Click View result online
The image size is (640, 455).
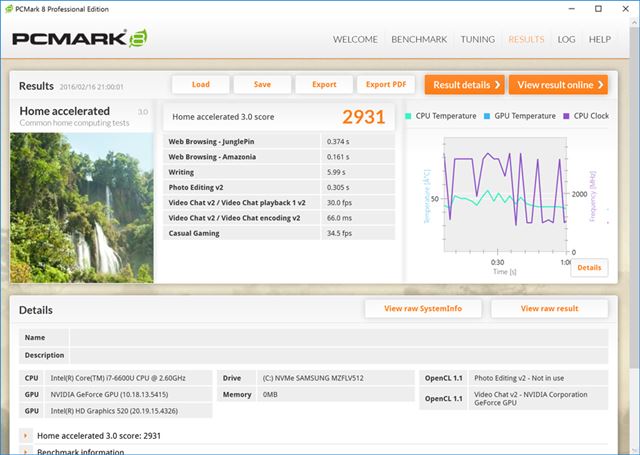coord(558,85)
